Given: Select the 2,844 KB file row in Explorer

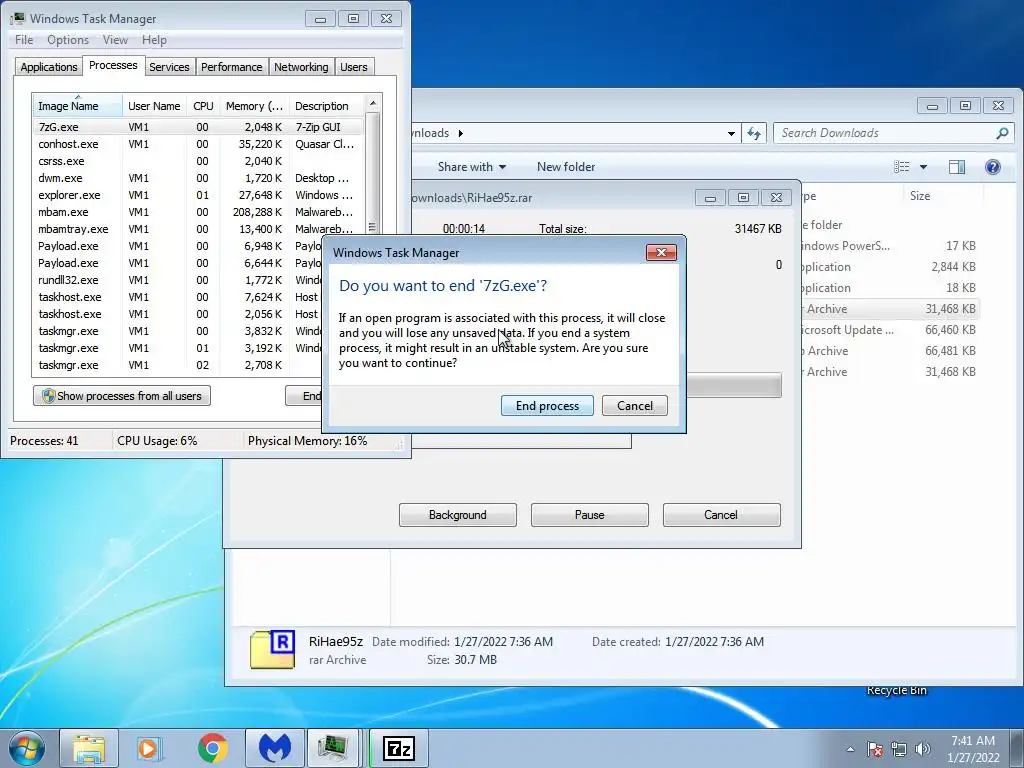Looking at the screenshot, I should [891, 266].
